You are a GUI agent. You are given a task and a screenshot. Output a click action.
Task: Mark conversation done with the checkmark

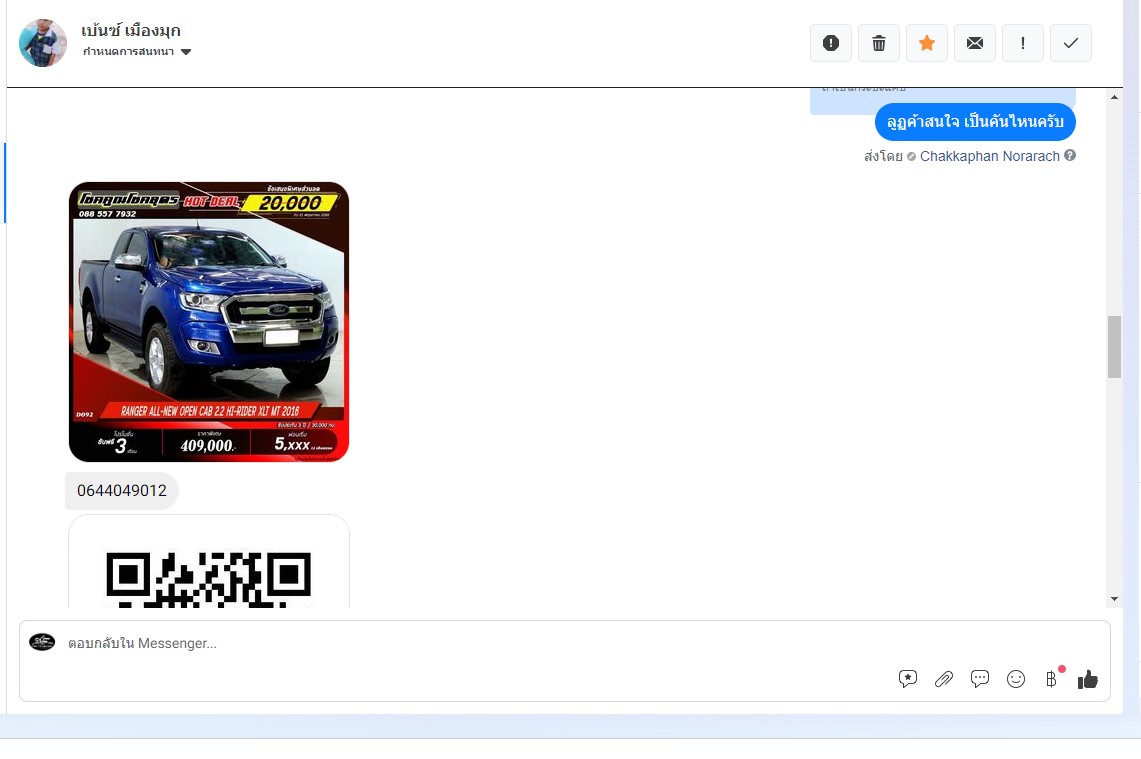coord(1070,43)
